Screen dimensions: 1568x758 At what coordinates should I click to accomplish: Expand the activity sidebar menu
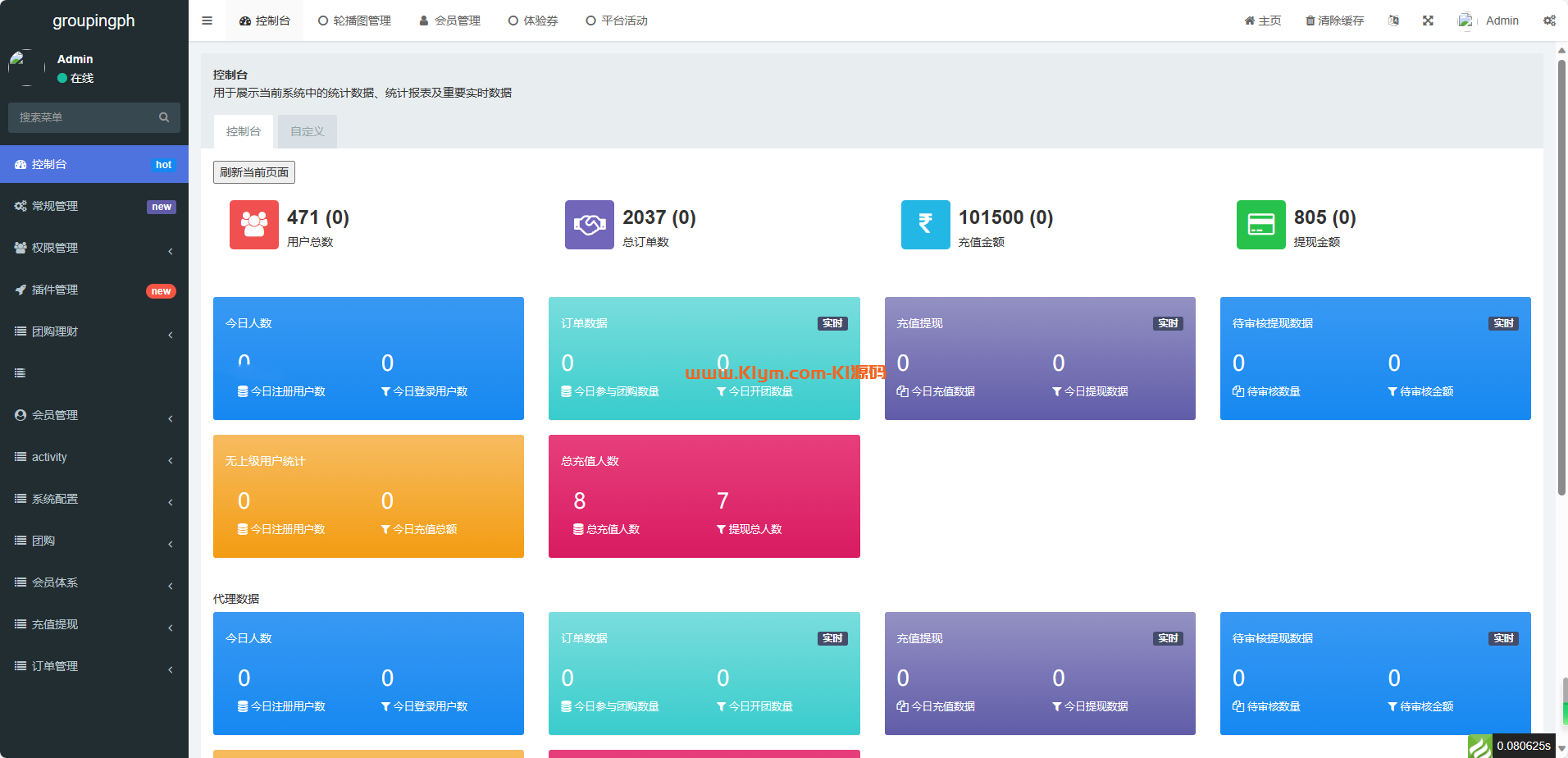point(93,457)
